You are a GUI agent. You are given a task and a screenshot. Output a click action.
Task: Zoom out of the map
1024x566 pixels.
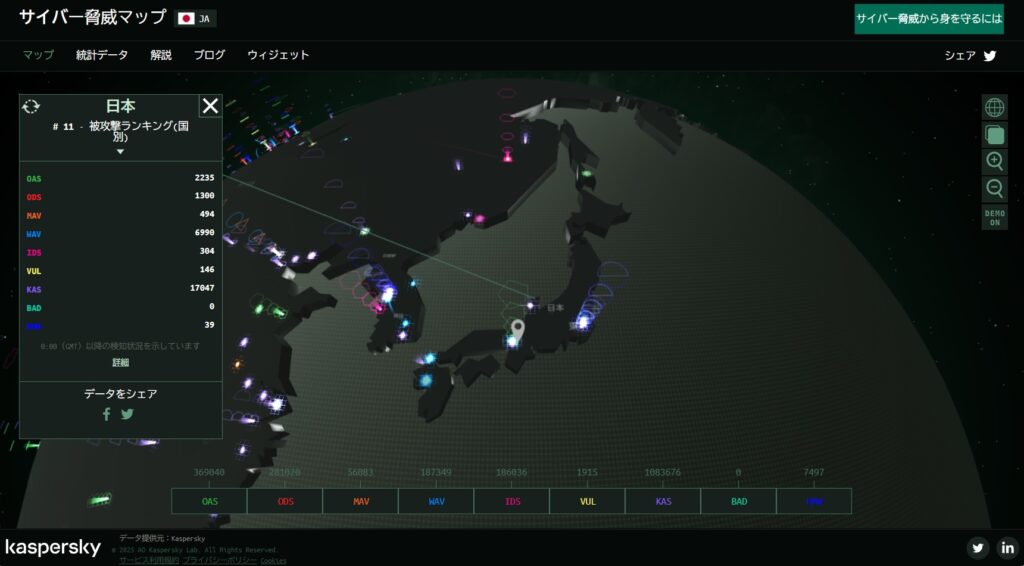994,189
